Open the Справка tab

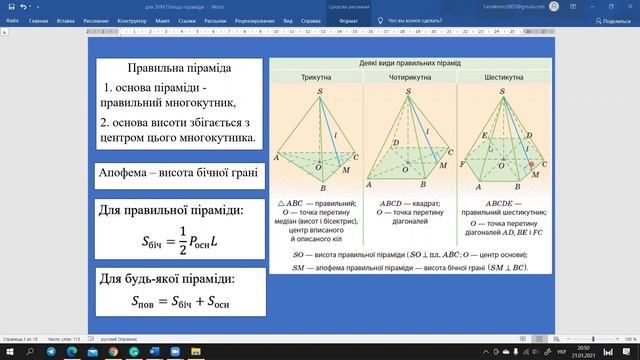point(310,20)
